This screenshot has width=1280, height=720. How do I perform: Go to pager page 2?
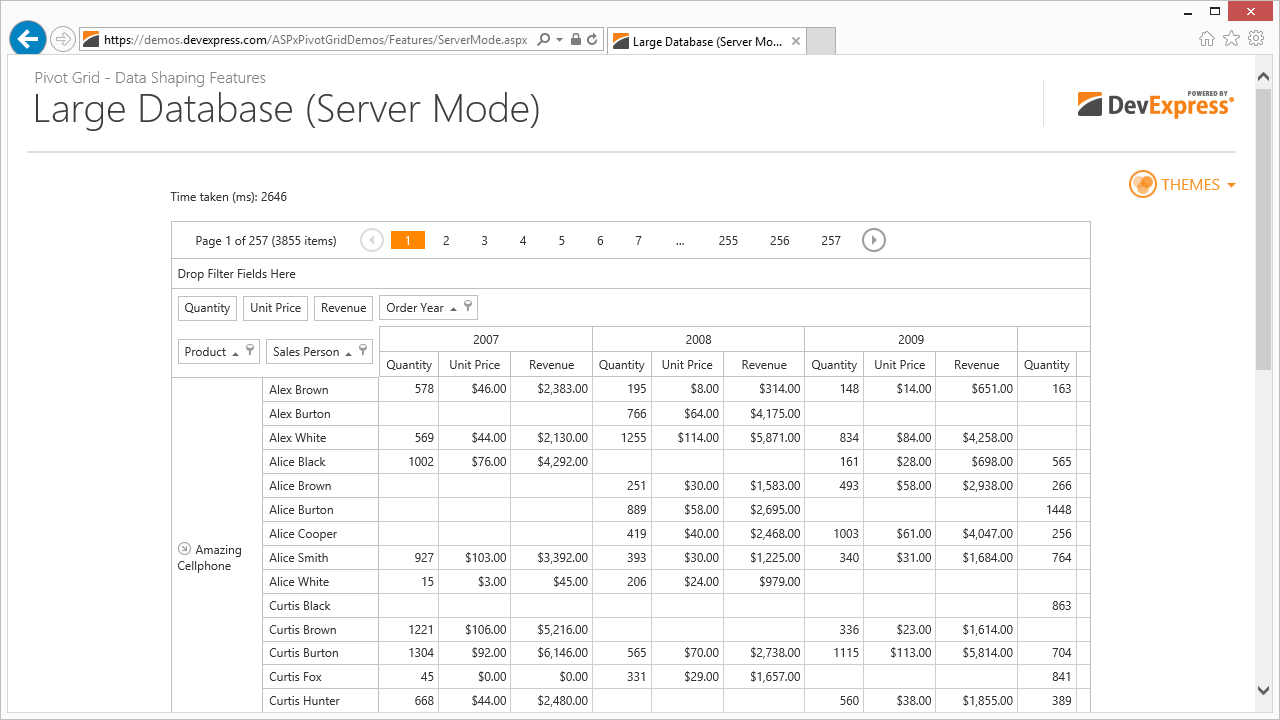pyautogui.click(x=446, y=241)
